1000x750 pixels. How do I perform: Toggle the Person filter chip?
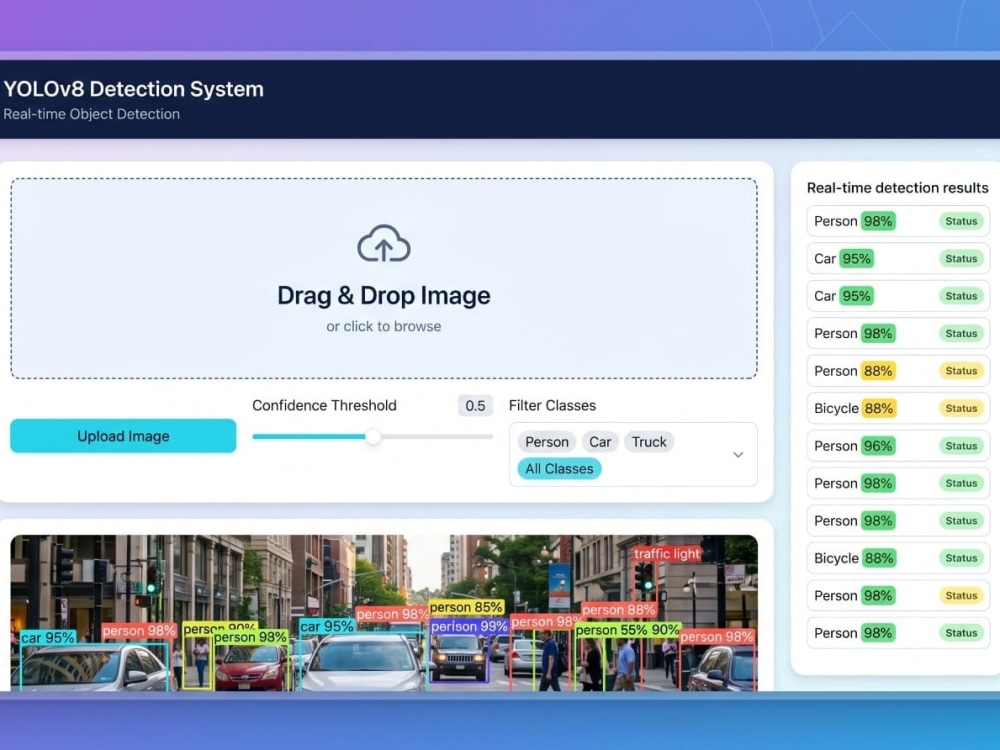(547, 442)
